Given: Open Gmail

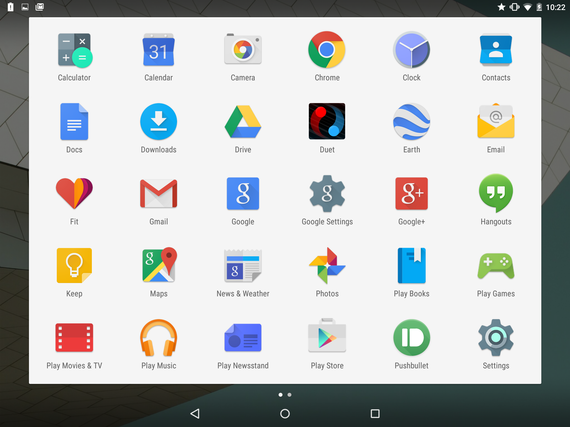Looking at the screenshot, I should 158,193.
